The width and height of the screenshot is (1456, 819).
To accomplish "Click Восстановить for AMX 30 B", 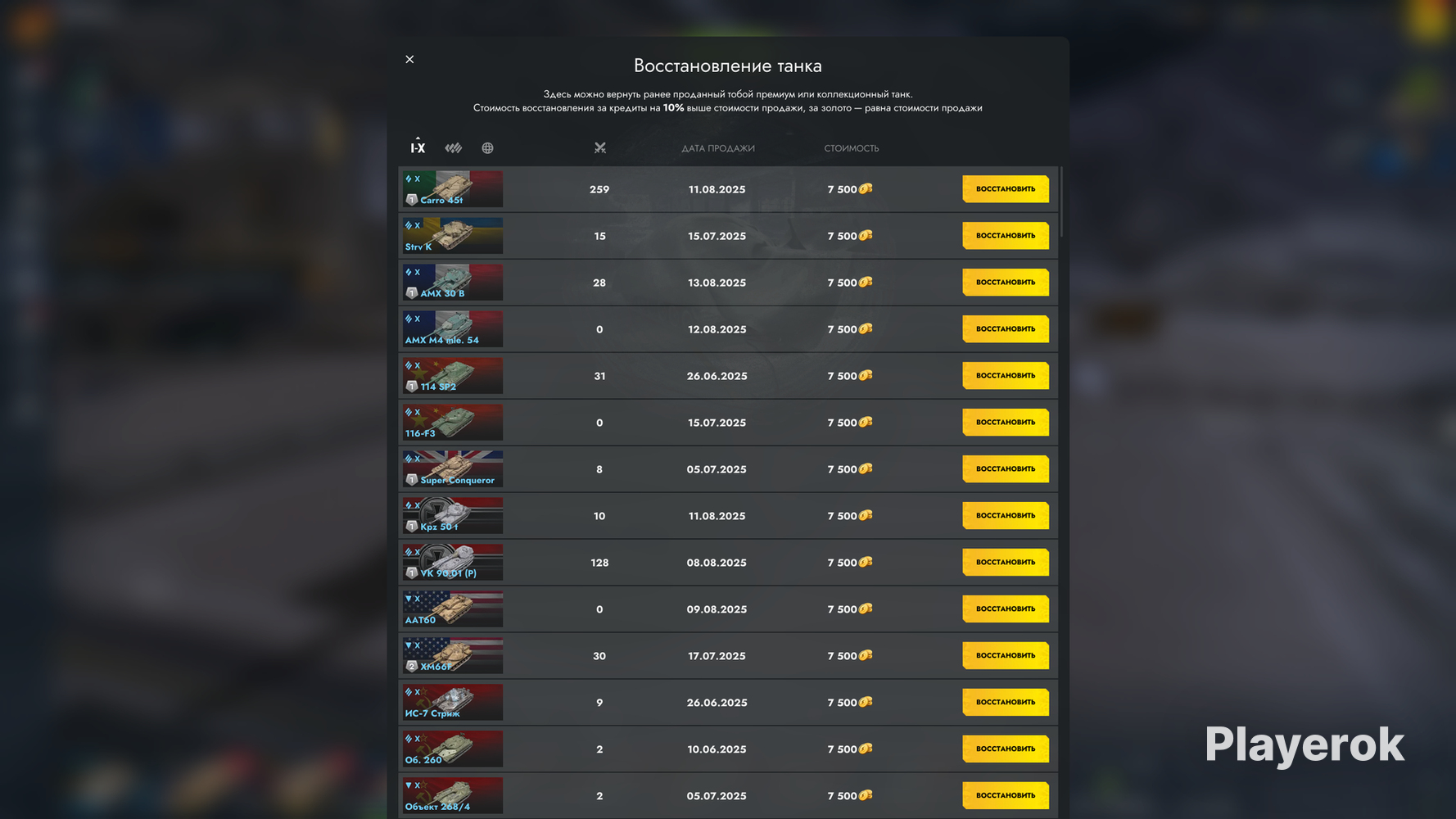I will [x=1006, y=283].
